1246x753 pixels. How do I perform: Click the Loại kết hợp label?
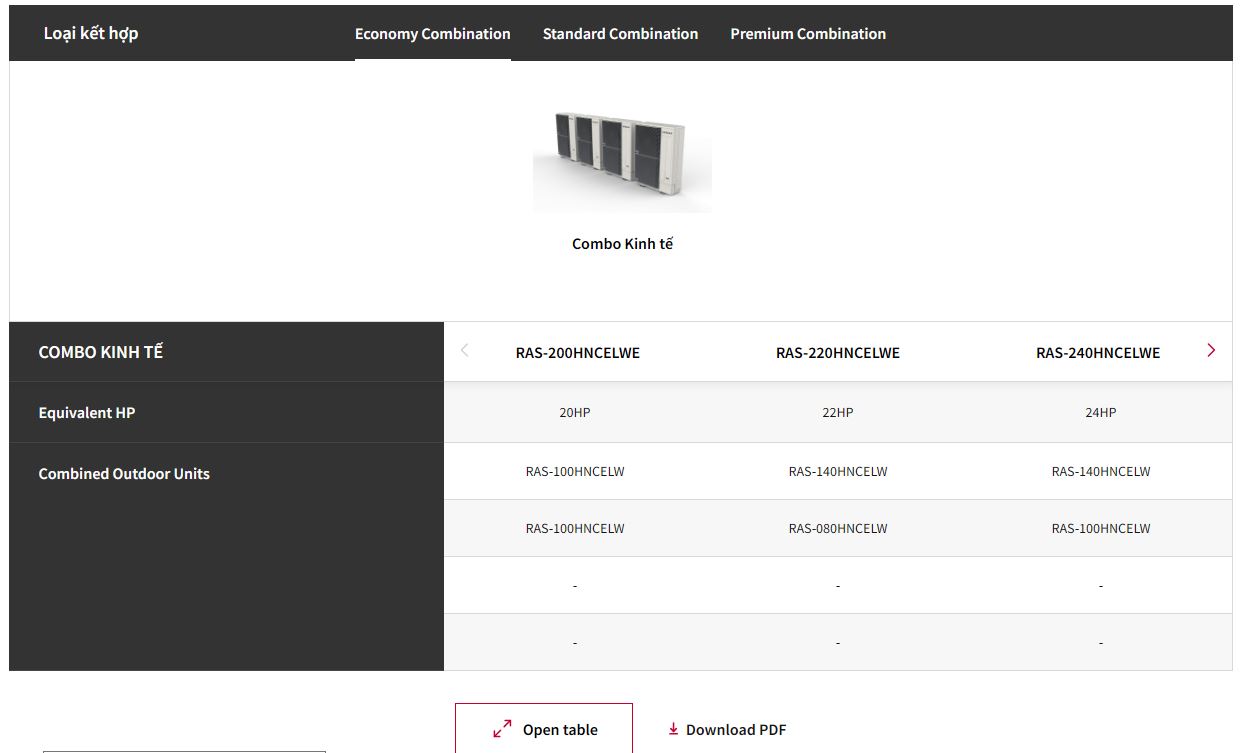pos(91,34)
